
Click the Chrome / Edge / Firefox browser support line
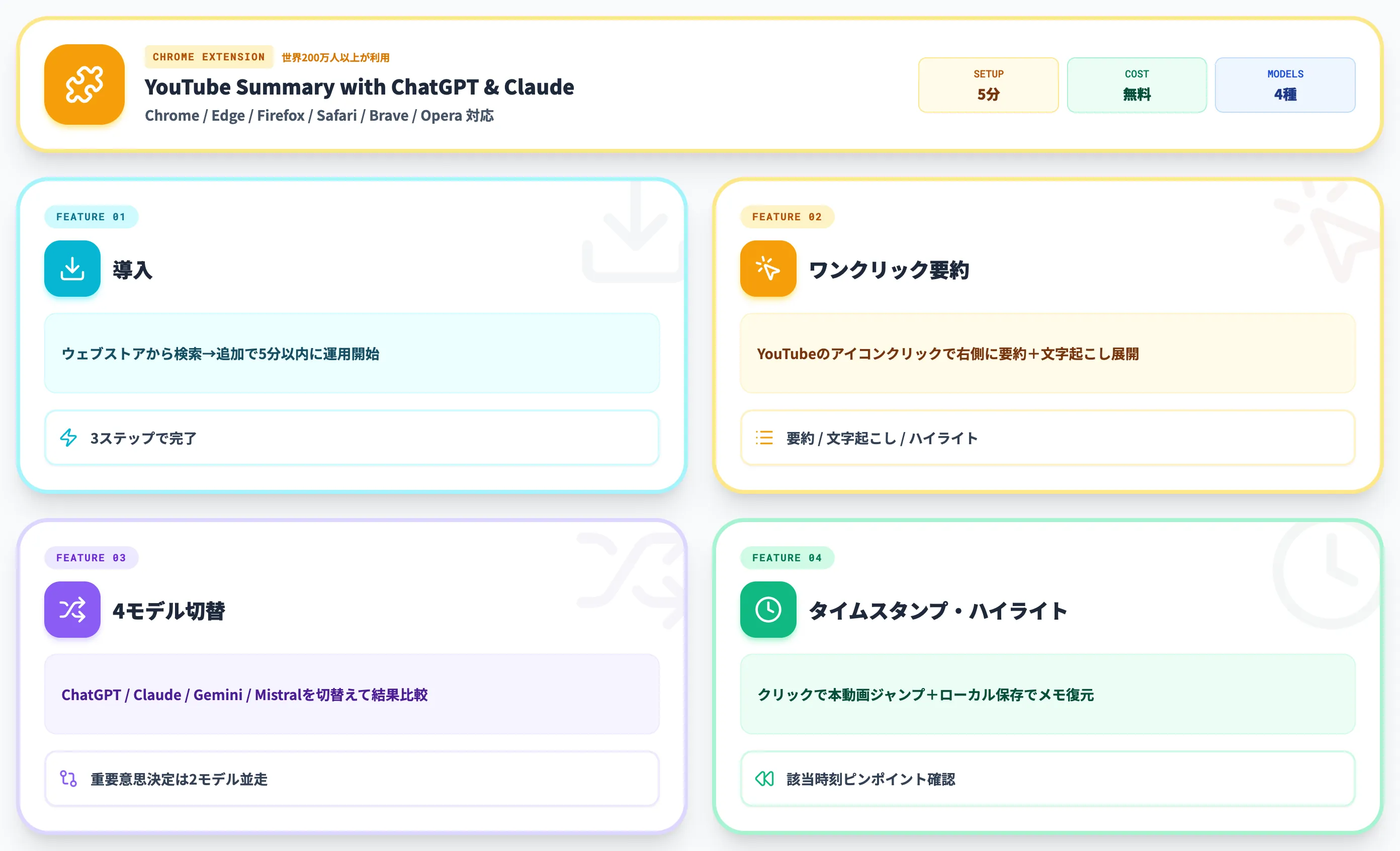coord(319,115)
